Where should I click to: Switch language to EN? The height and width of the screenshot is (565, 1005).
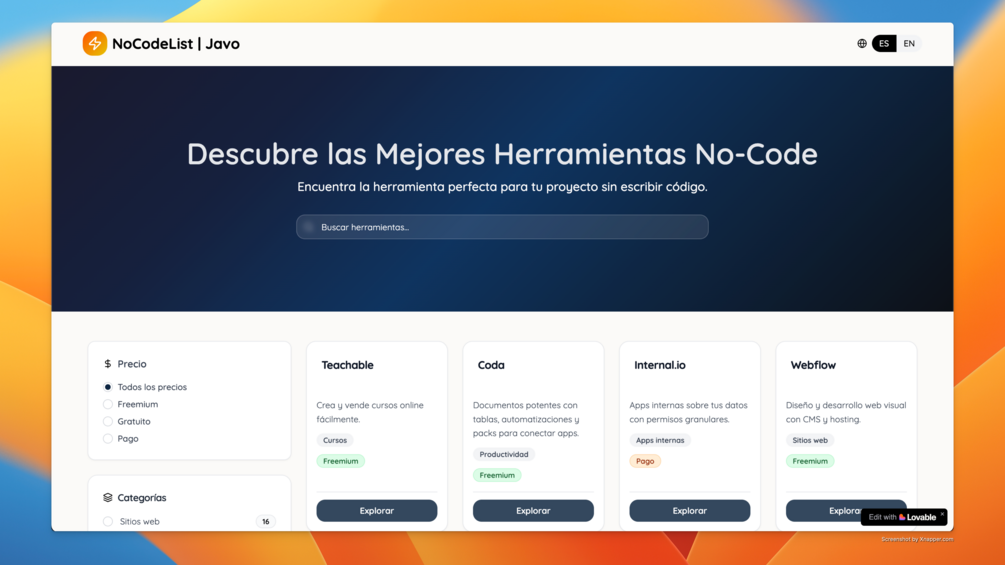tap(909, 44)
